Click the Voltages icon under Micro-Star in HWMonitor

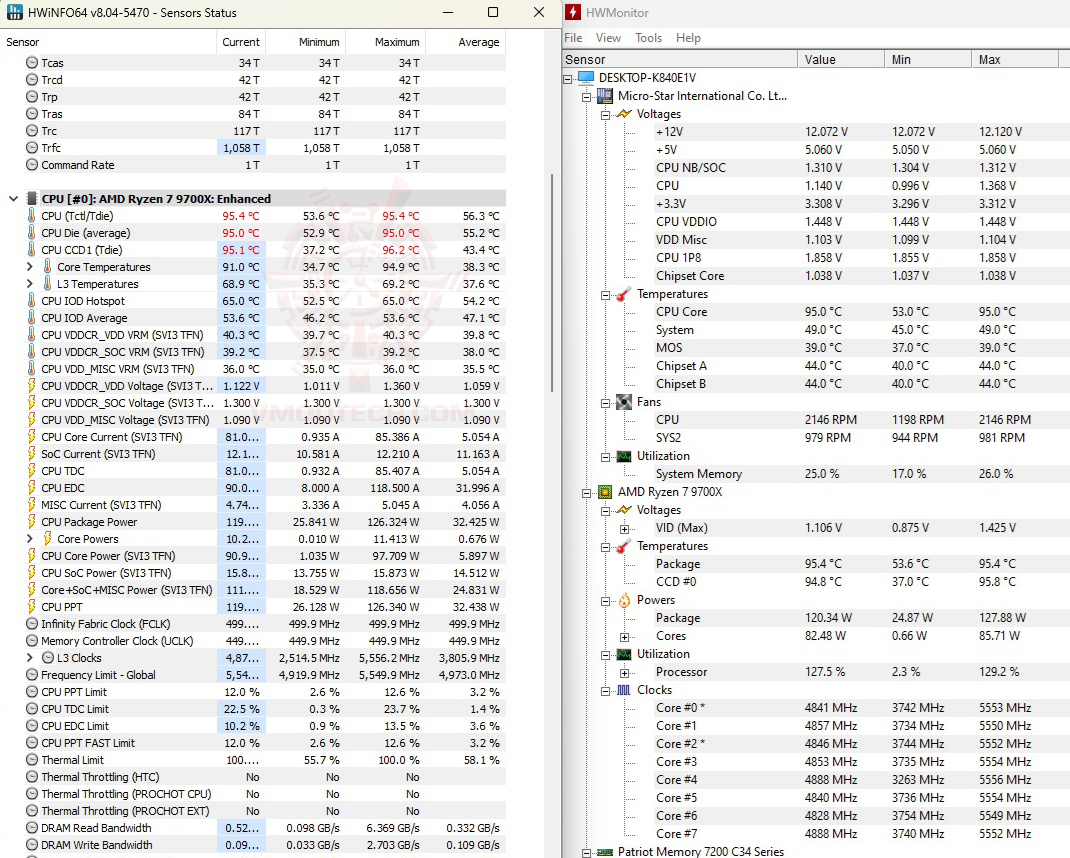[624, 114]
